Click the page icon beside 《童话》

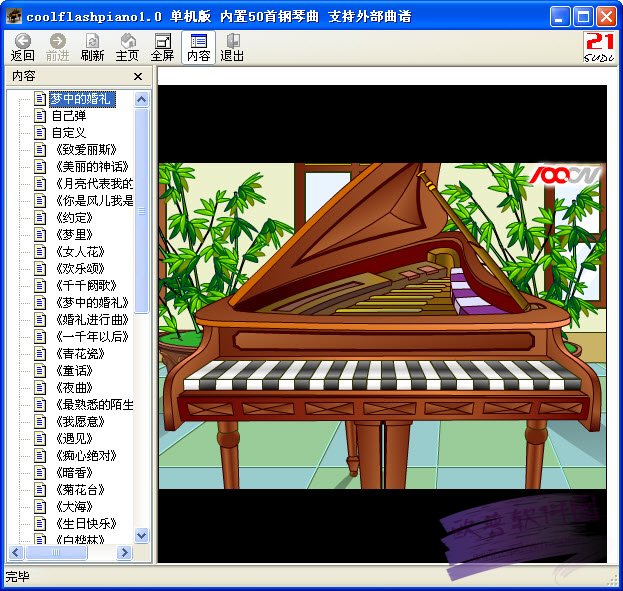[40, 370]
